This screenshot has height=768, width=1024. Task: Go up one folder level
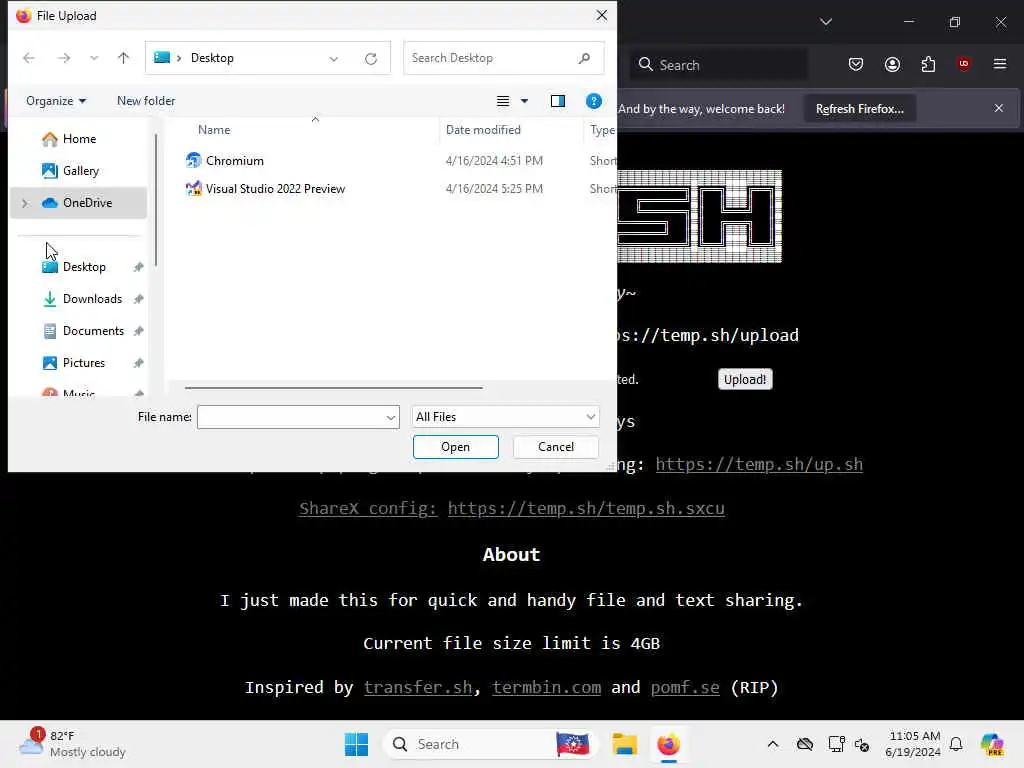[x=123, y=58]
